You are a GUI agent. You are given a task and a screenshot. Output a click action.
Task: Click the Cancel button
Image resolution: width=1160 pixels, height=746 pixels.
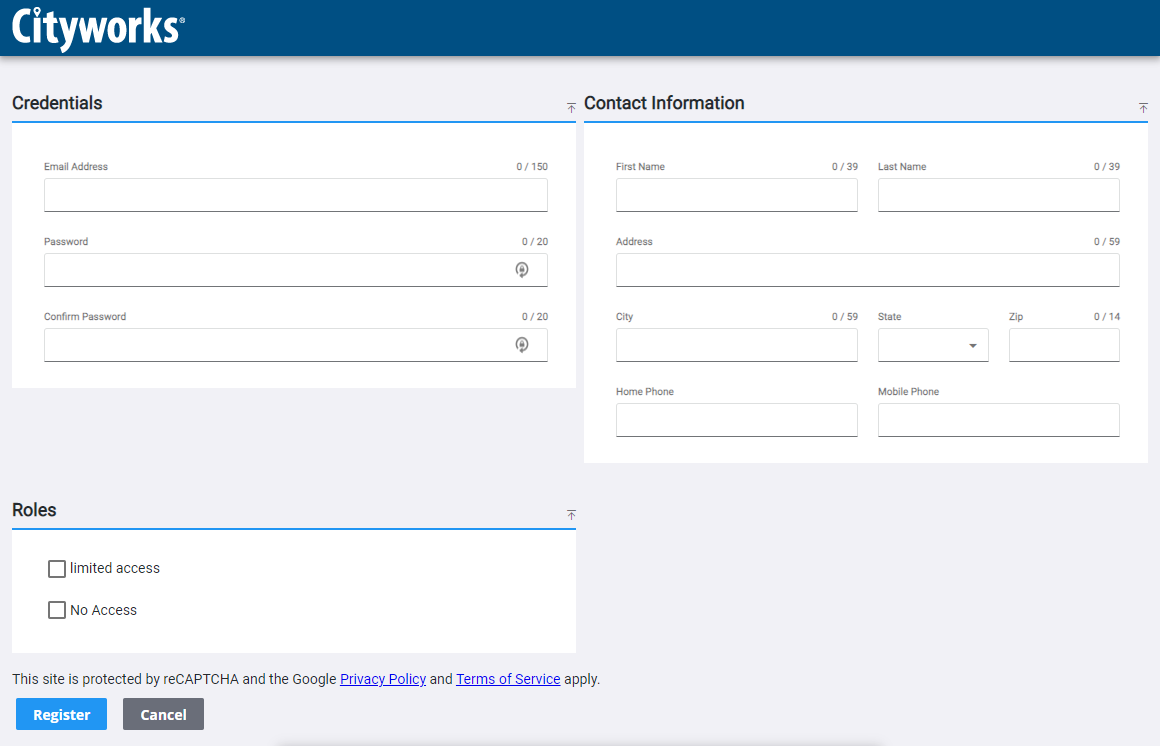163,714
